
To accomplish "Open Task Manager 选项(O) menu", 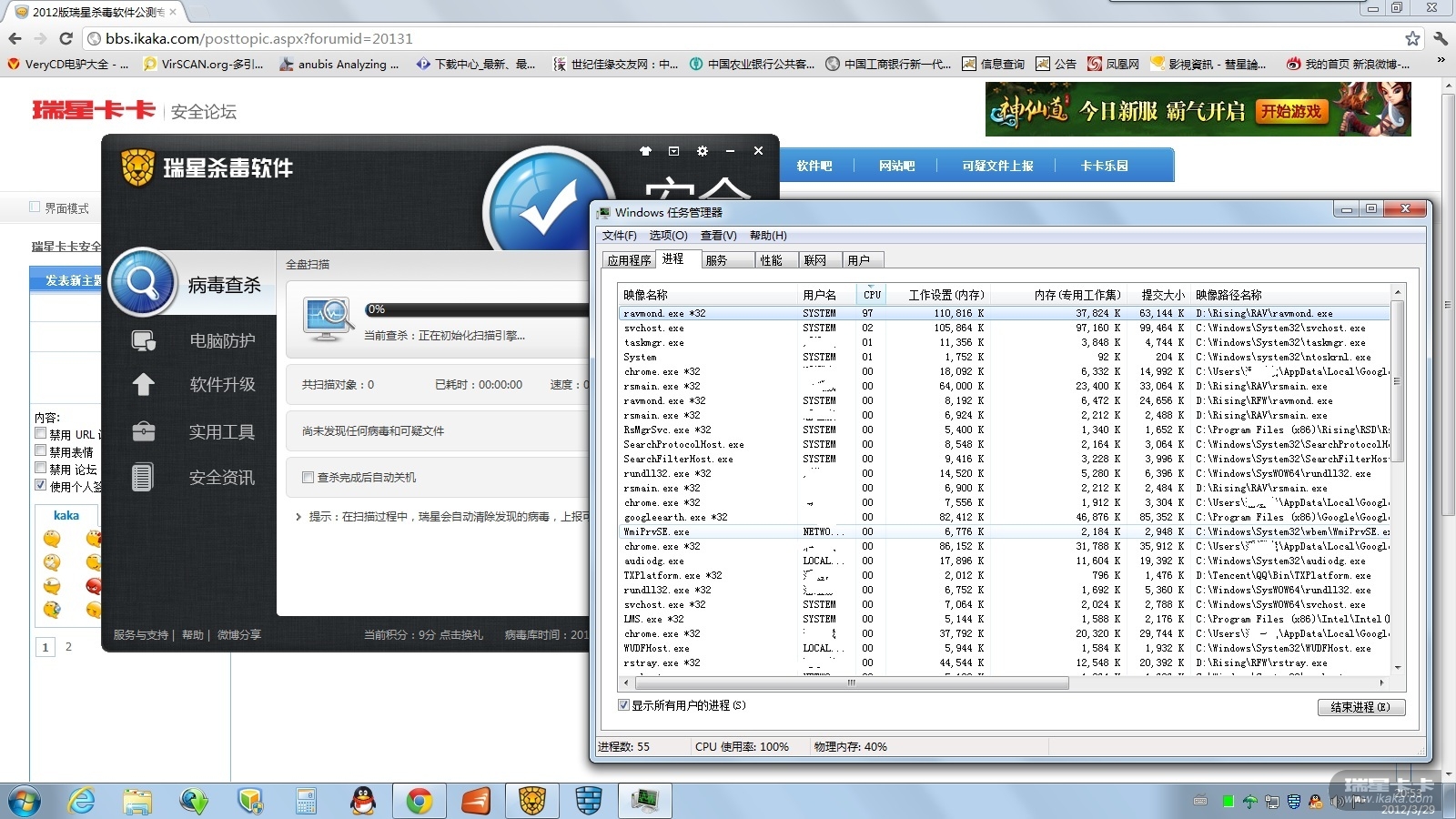I will tap(668, 236).
